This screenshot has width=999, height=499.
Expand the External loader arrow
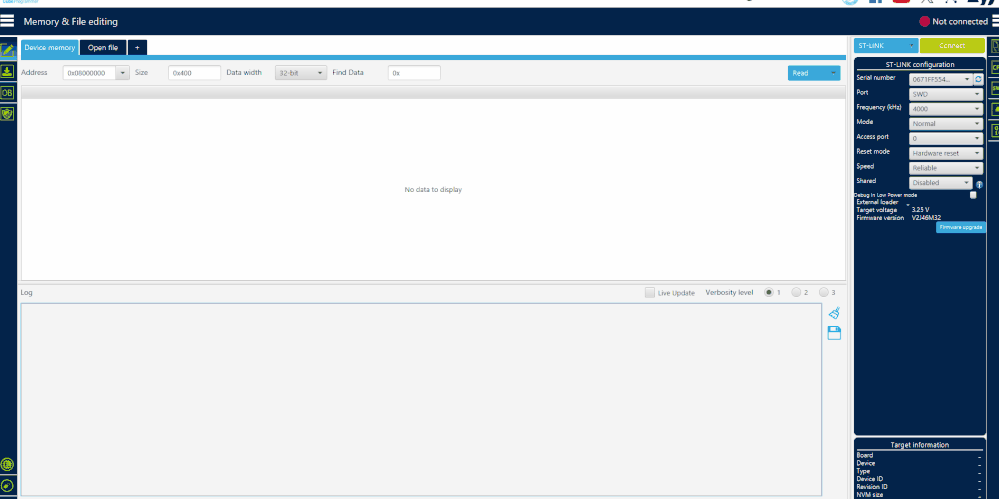(x=908, y=204)
